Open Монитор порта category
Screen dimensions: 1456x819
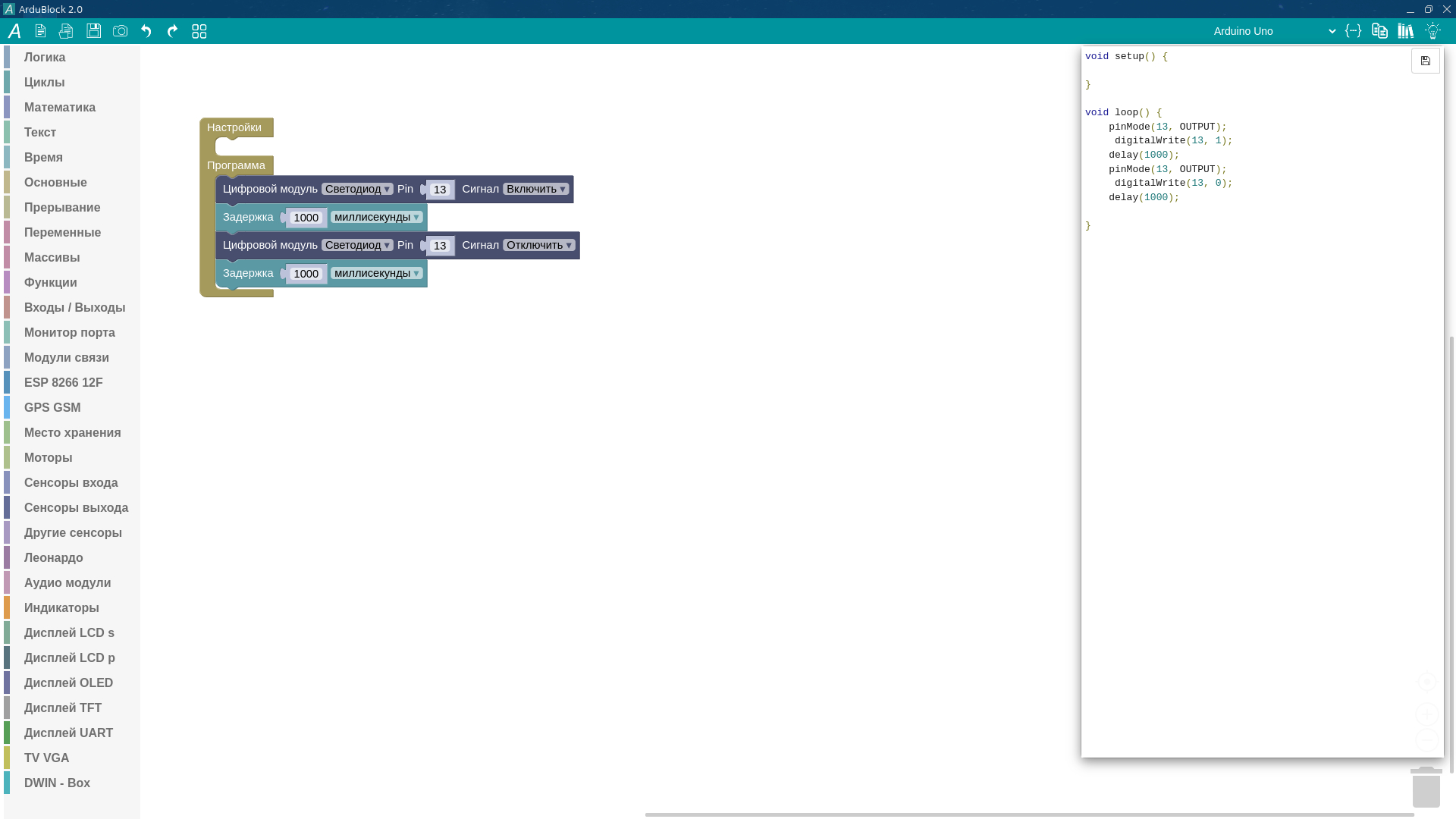pyautogui.click(x=71, y=332)
